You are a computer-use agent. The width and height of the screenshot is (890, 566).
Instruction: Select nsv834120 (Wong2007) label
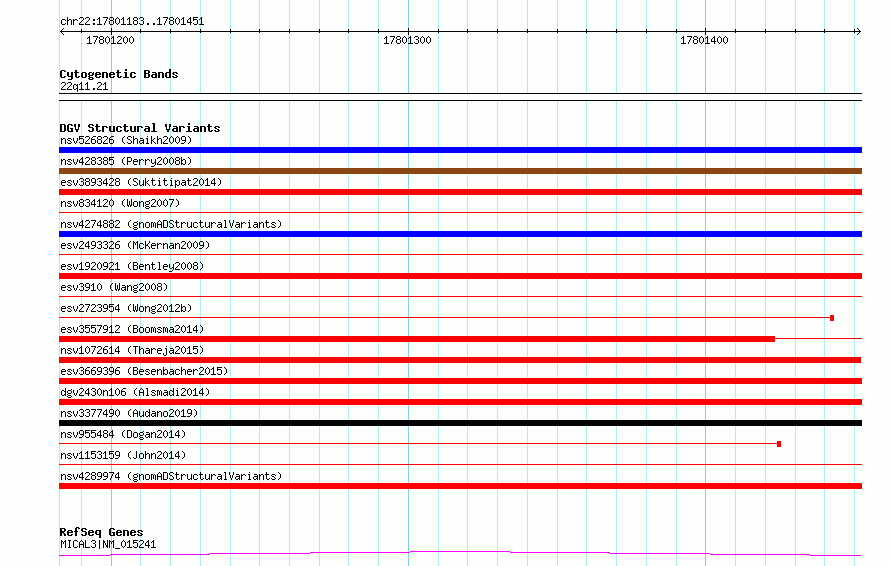(120, 203)
